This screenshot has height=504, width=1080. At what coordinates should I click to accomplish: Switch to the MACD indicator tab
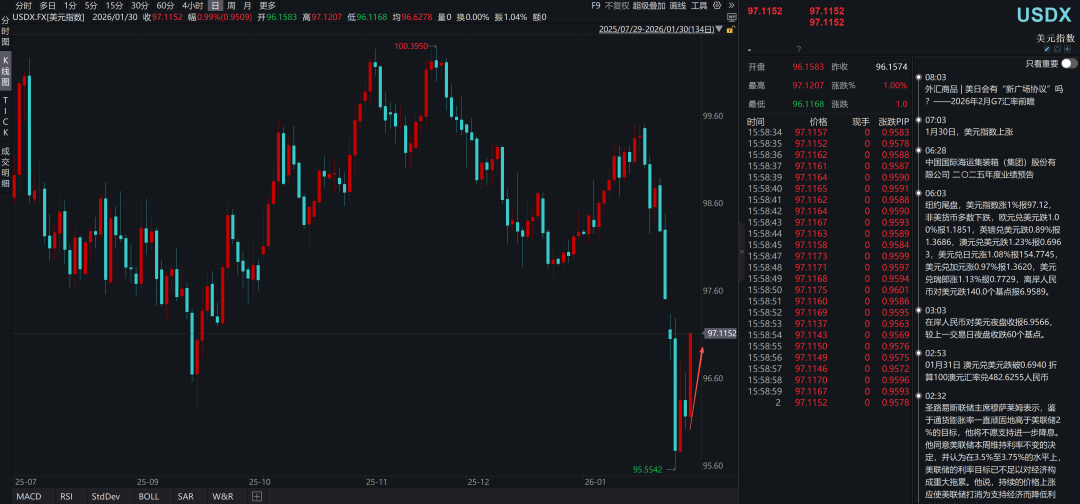(x=29, y=496)
